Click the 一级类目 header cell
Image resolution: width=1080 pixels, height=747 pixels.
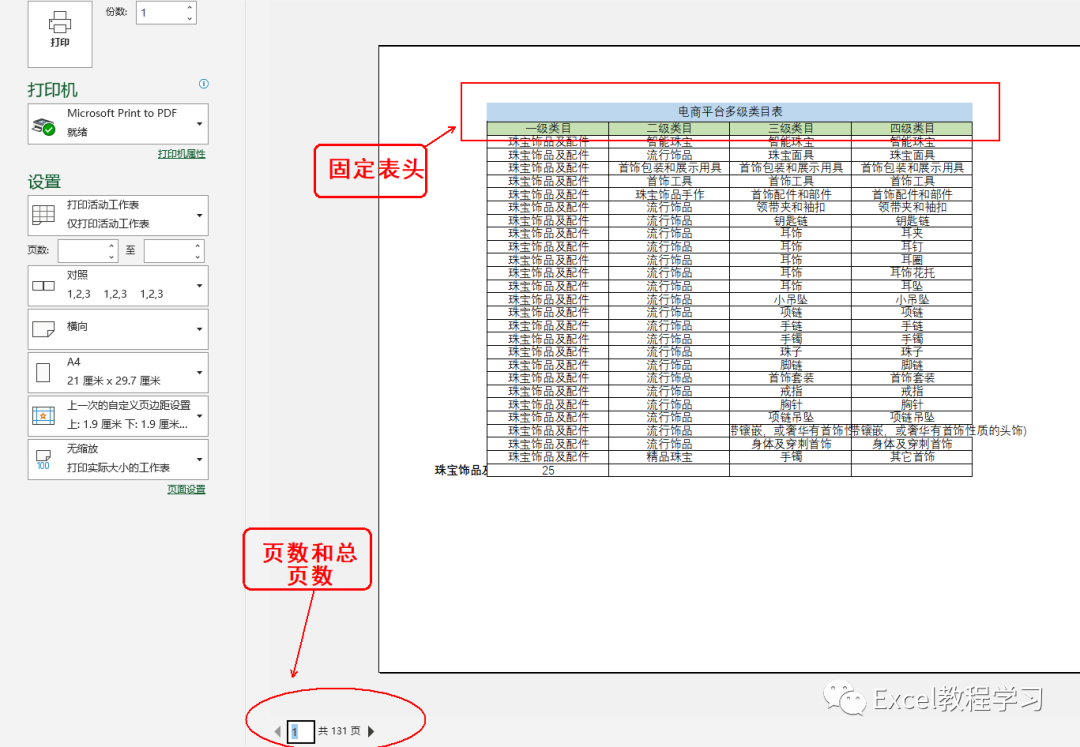point(548,129)
